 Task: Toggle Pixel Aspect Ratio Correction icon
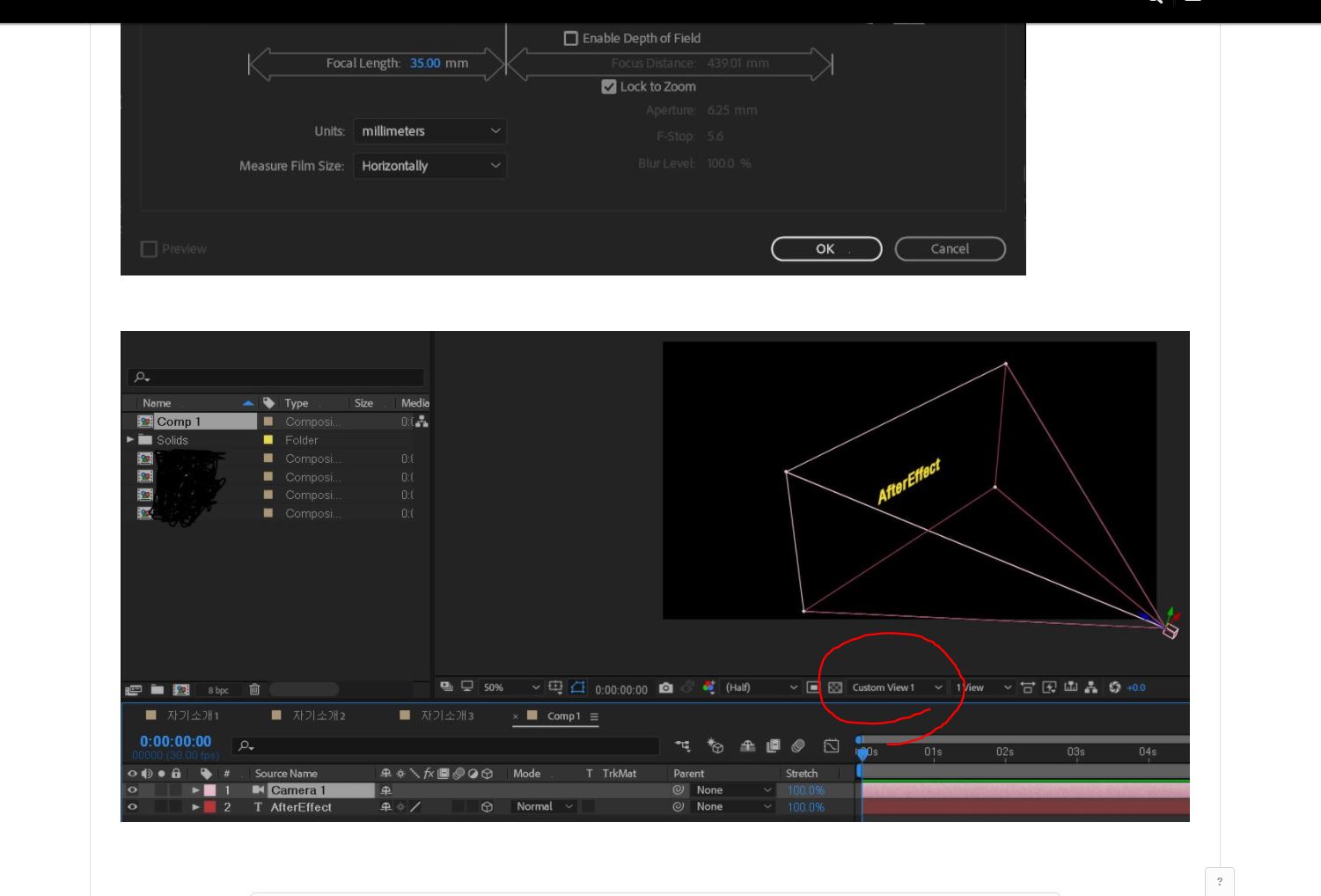point(1028,687)
